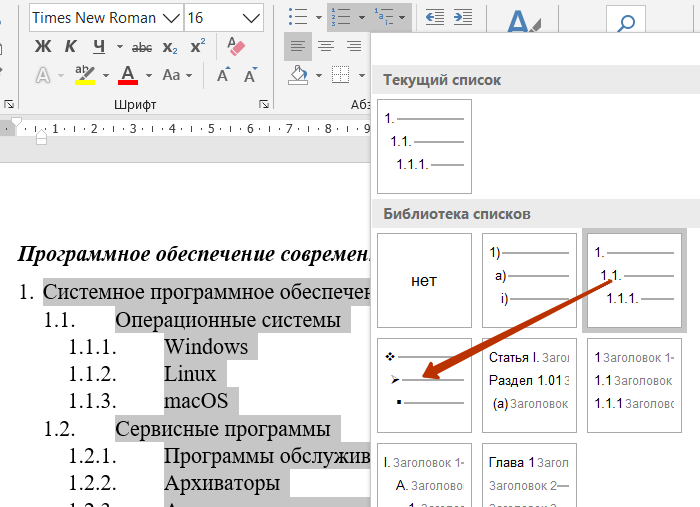Image resolution: width=700 pixels, height=507 pixels.
Task: Open text effects (outlined A) button
Action: coord(43,75)
